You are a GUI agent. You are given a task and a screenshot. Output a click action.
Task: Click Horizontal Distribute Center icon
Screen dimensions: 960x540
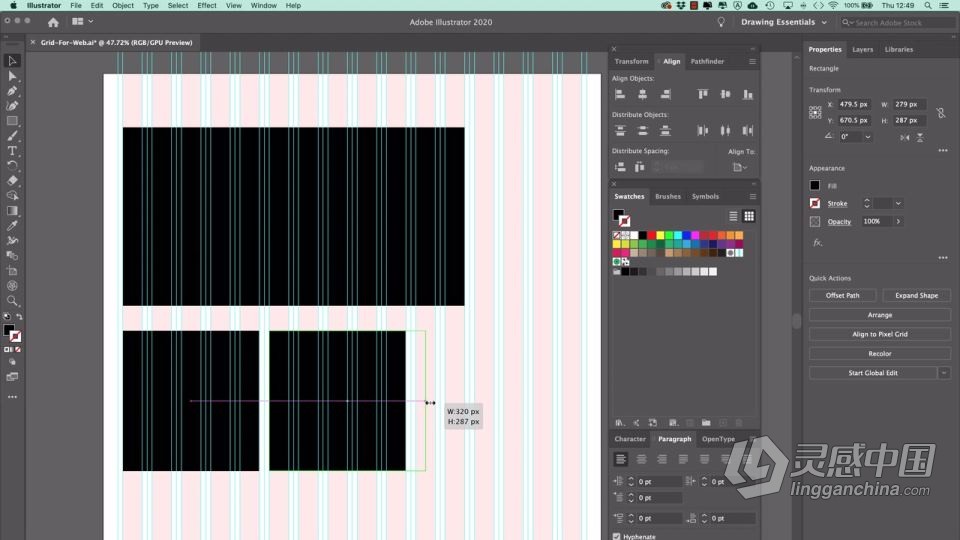coord(726,130)
